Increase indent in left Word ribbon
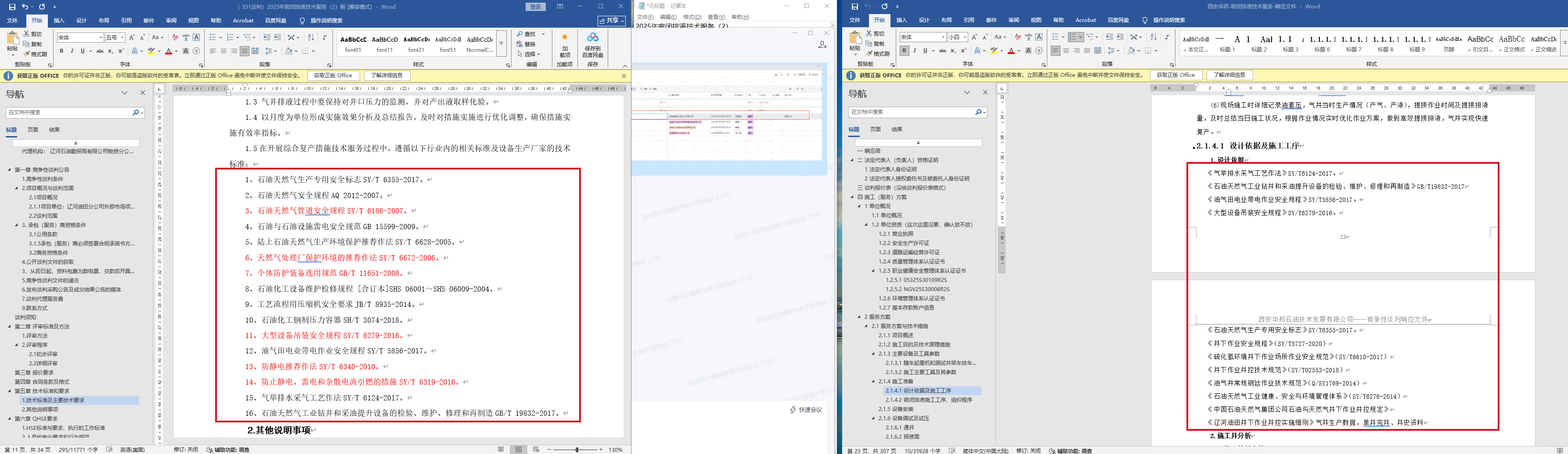 pos(278,38)
